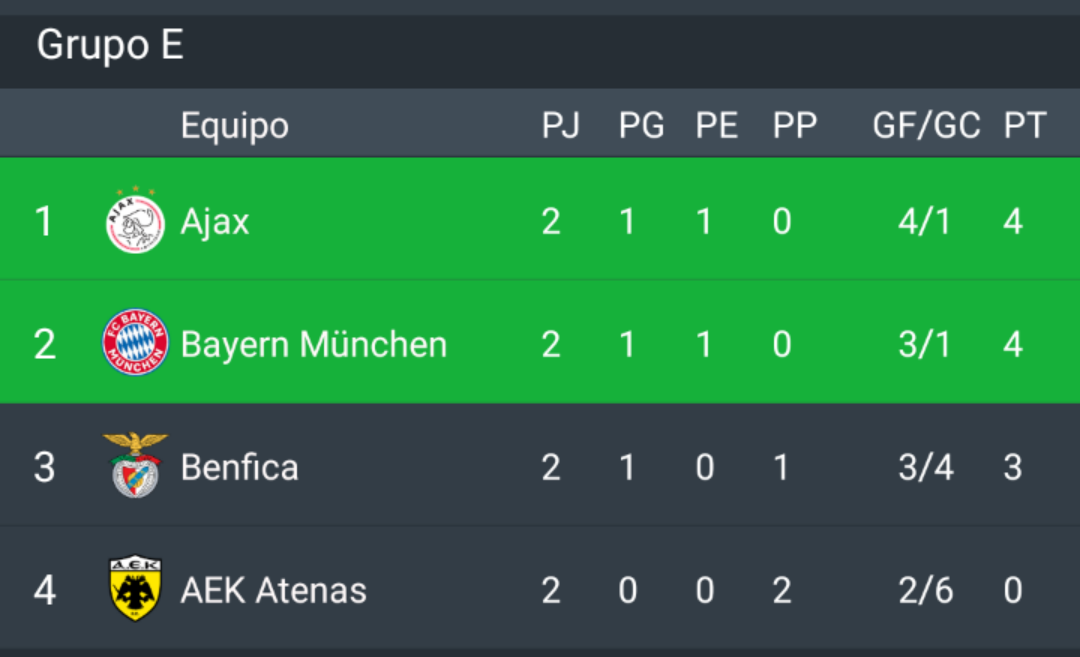
Task: Click the Grupo E header
Action: coord(110,45)
